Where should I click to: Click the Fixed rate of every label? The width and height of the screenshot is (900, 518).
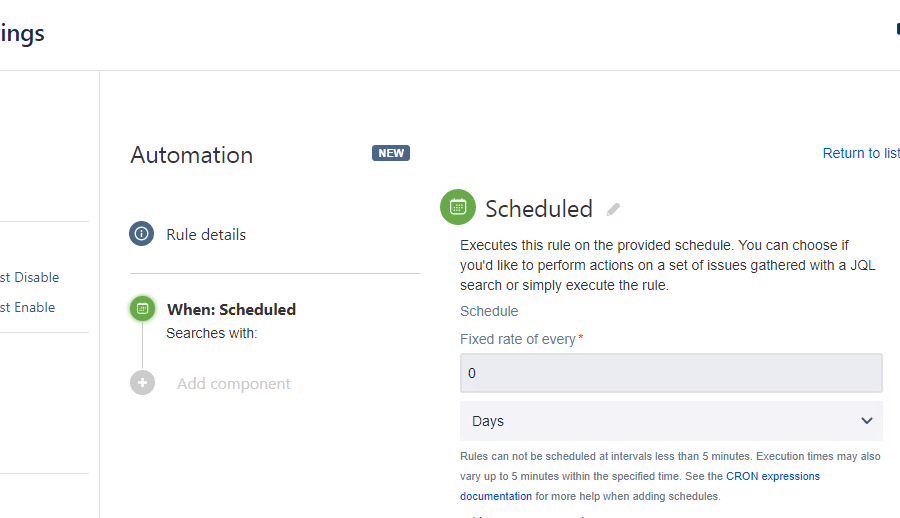[518, 339]
